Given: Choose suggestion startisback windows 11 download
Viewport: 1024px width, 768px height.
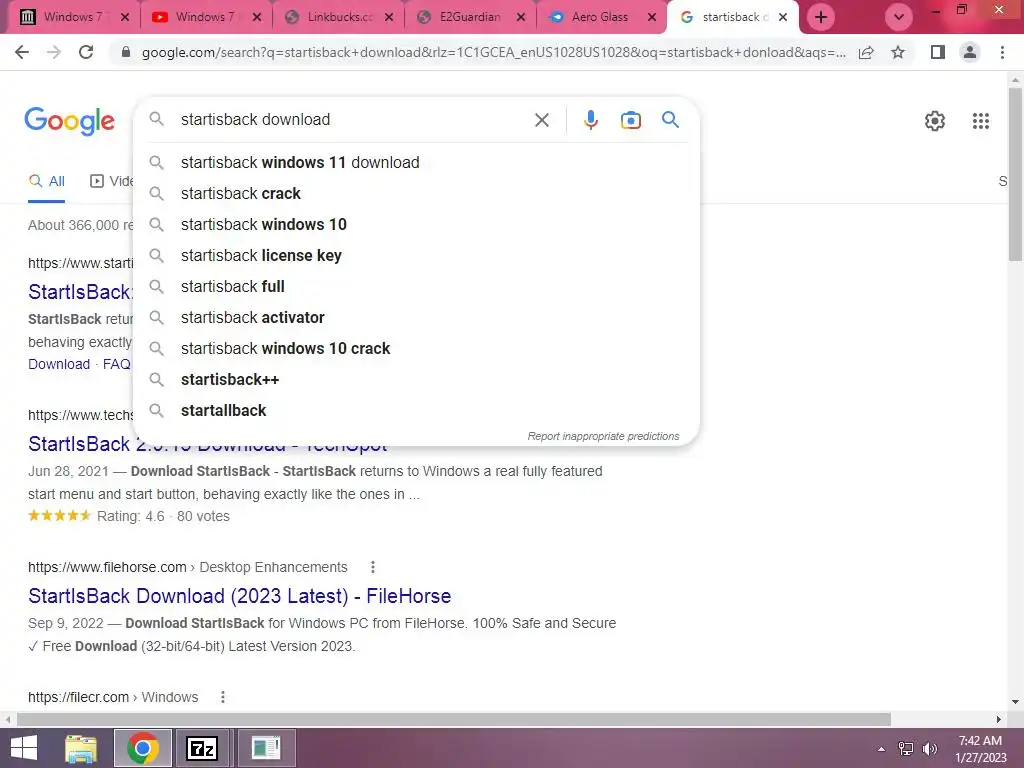Looking at the screenshot, I should coord(416,163).
